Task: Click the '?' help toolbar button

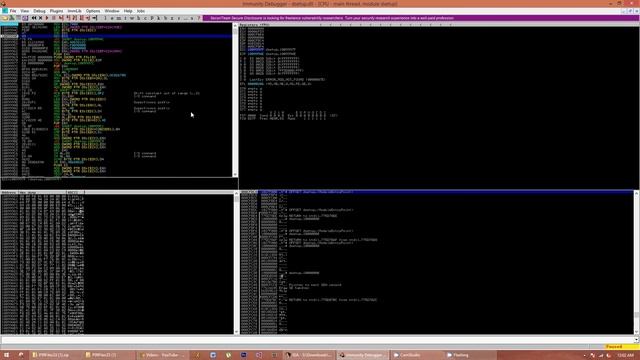Action: pos(199,18)
